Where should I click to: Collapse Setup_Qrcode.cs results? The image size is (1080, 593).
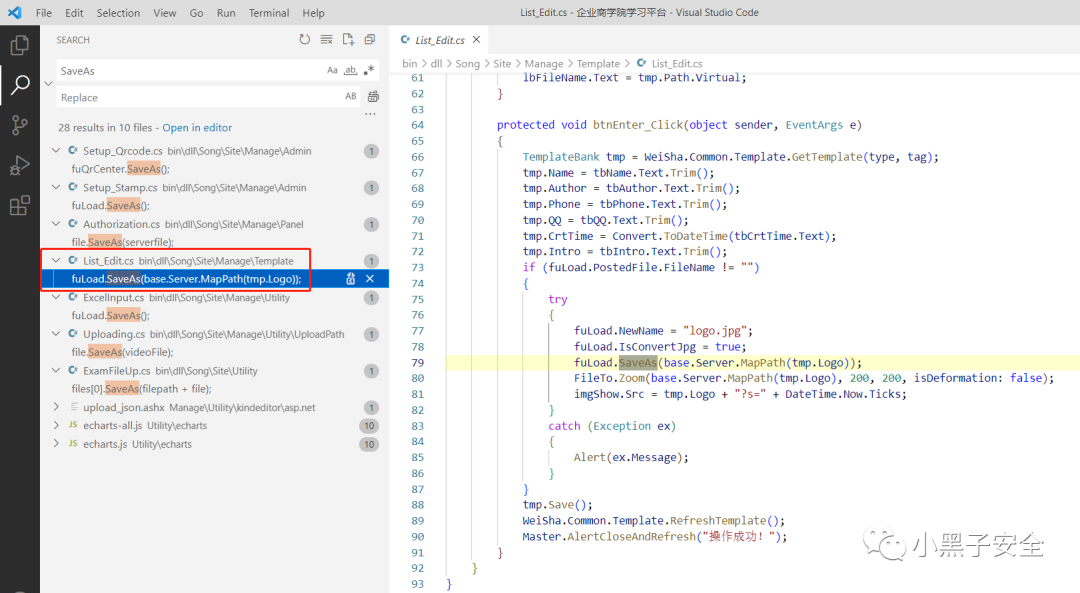[56, 150]
